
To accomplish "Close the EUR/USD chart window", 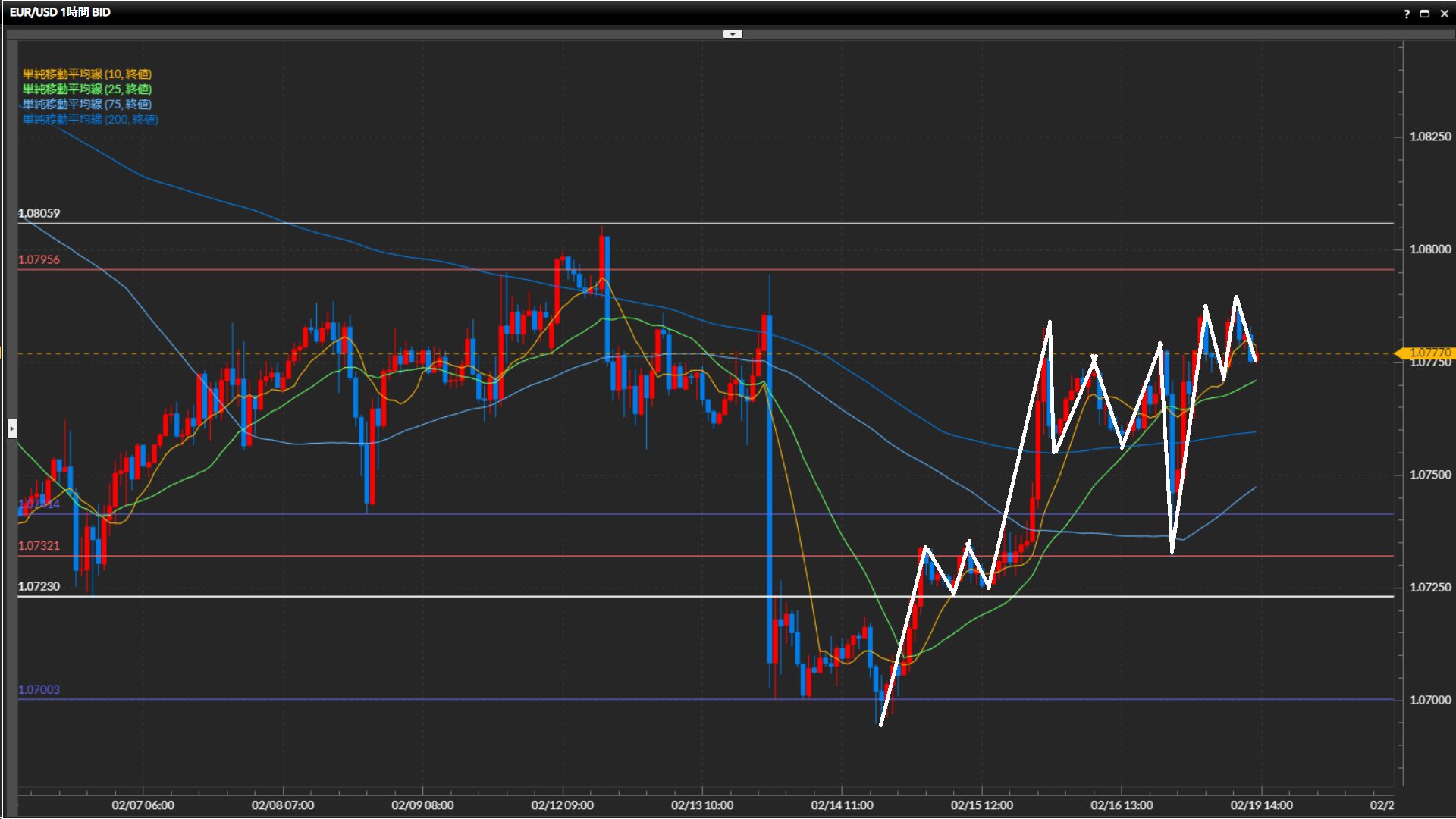I will point(1444,14).
